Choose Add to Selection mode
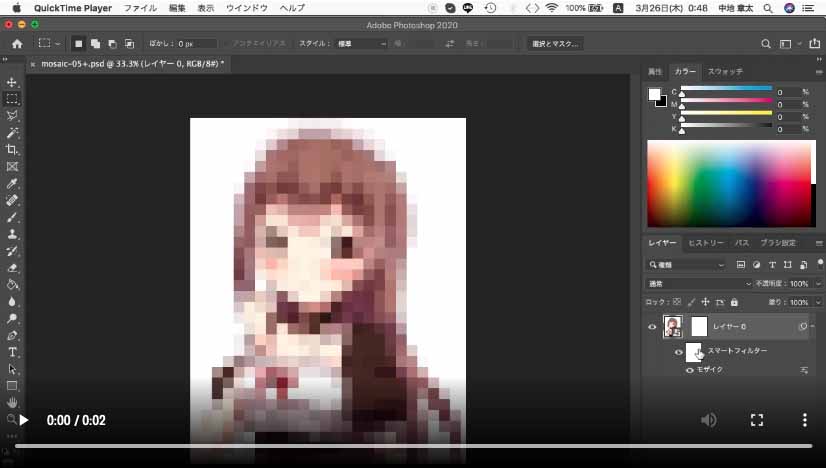 click(x=95, y=44)
